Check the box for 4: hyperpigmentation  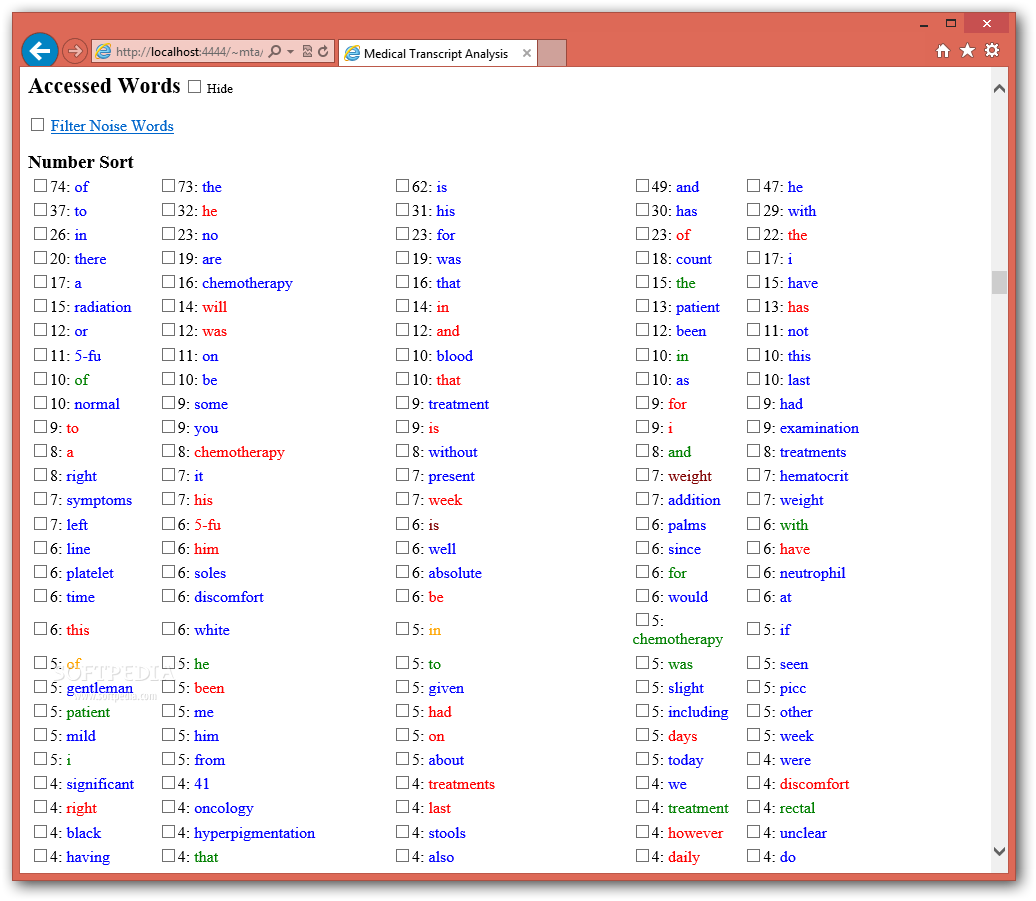pos(168,832)
